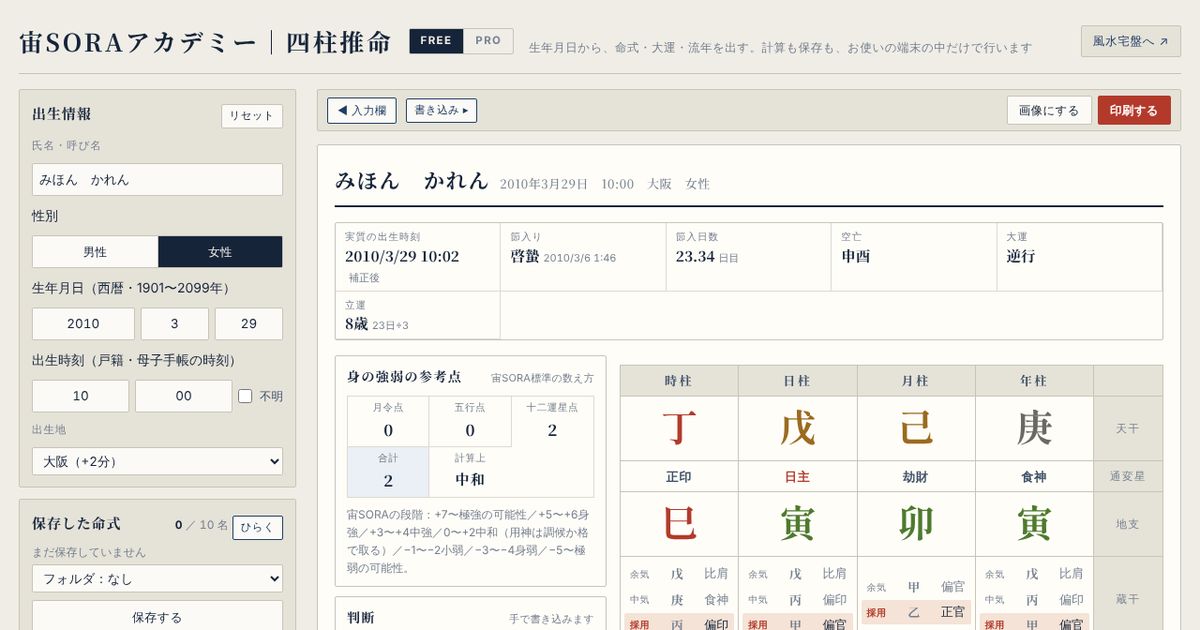The image size is (1200, 630).
Task: Select 男性 gender option
Action: 95,252
